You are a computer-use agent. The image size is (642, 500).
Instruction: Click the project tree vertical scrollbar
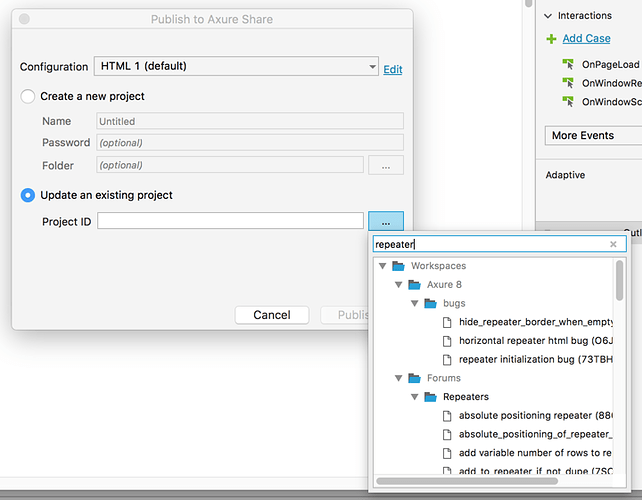(619, 281)
